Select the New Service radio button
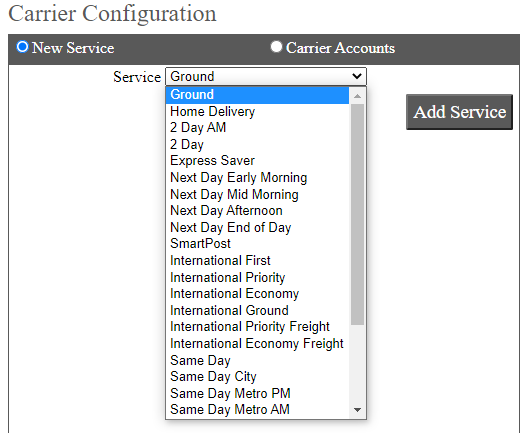 23,47
